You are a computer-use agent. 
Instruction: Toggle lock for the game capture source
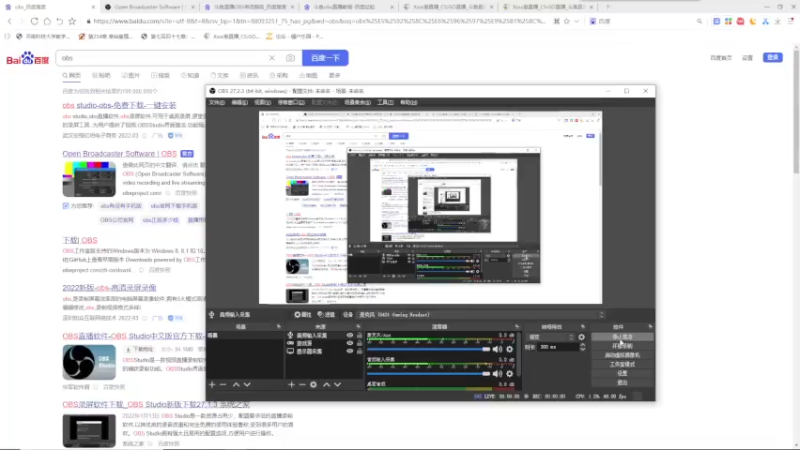click(359, 343)
